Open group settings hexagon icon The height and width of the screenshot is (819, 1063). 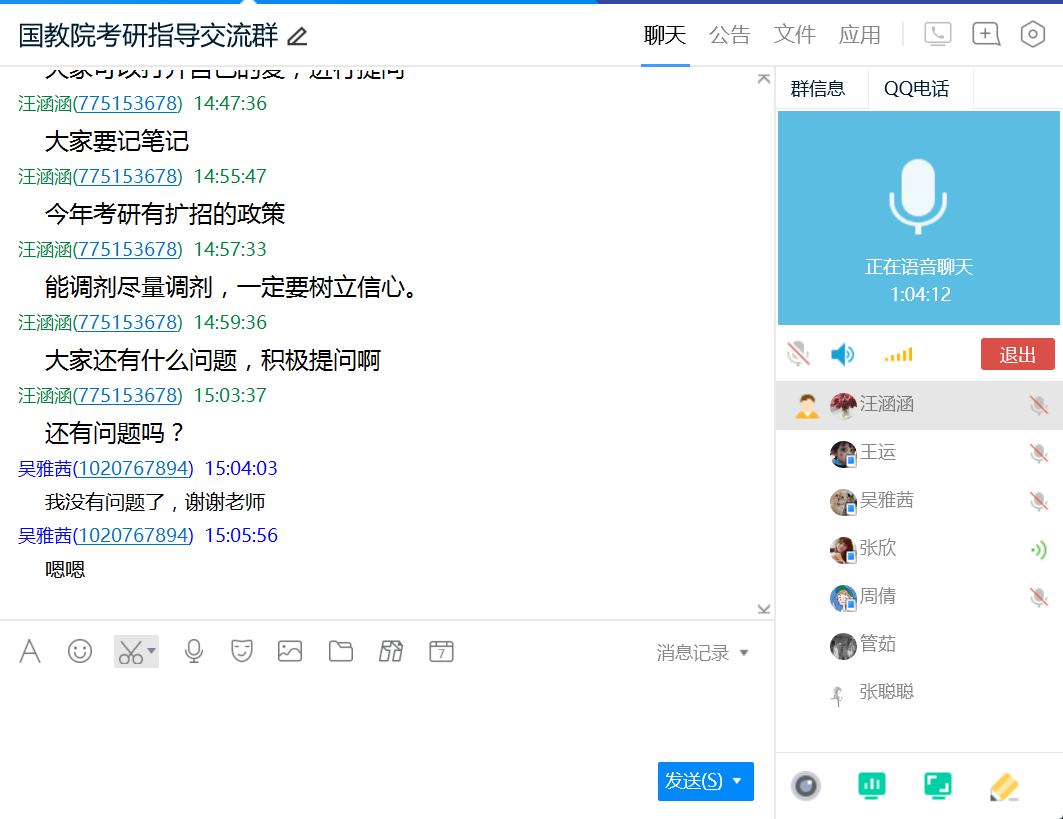click(x=1032, y=35)
